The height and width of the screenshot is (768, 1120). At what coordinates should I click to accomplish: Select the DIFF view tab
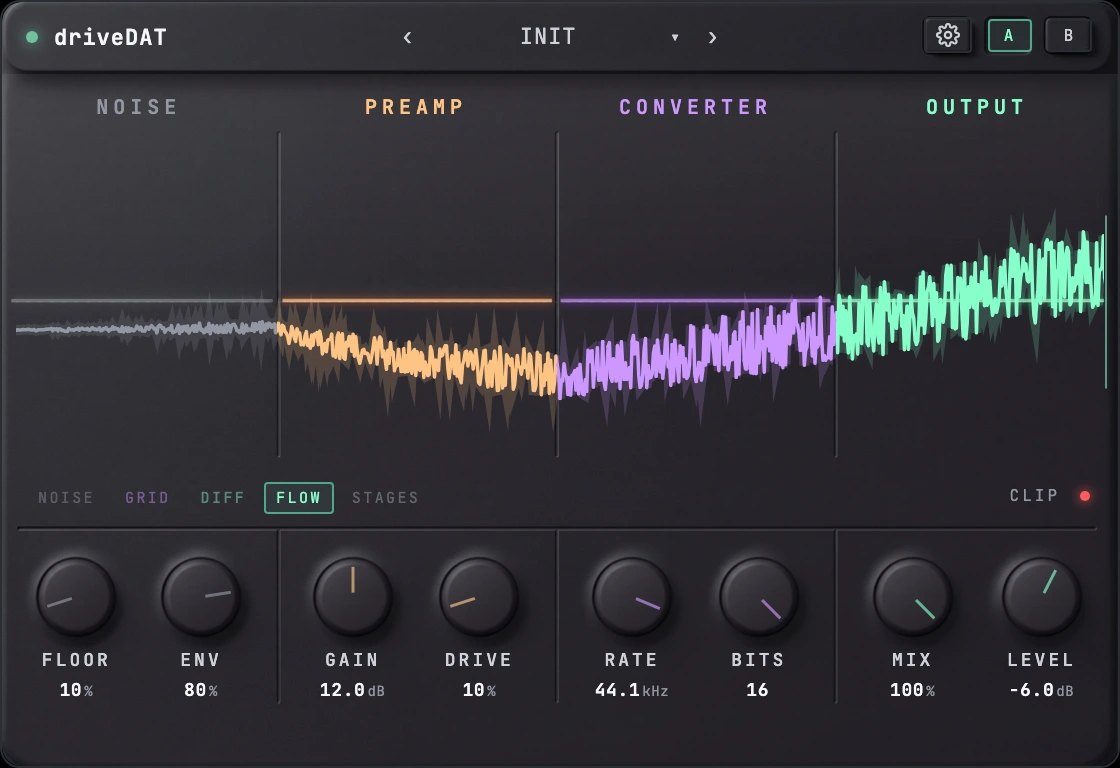click(222, 497)
